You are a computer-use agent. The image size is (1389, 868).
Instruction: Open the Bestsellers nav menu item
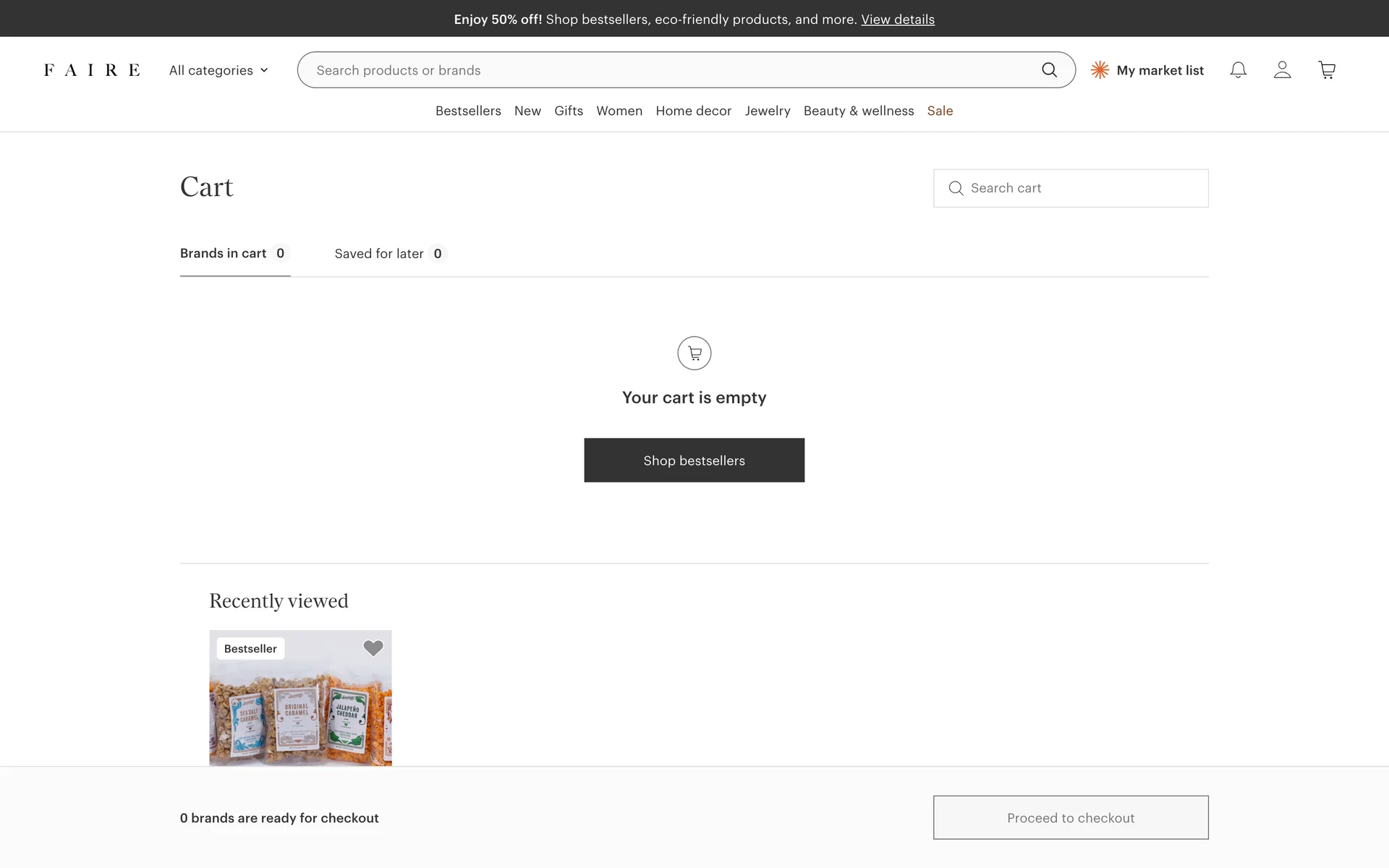pyautogui.click(x=468, y=111)
